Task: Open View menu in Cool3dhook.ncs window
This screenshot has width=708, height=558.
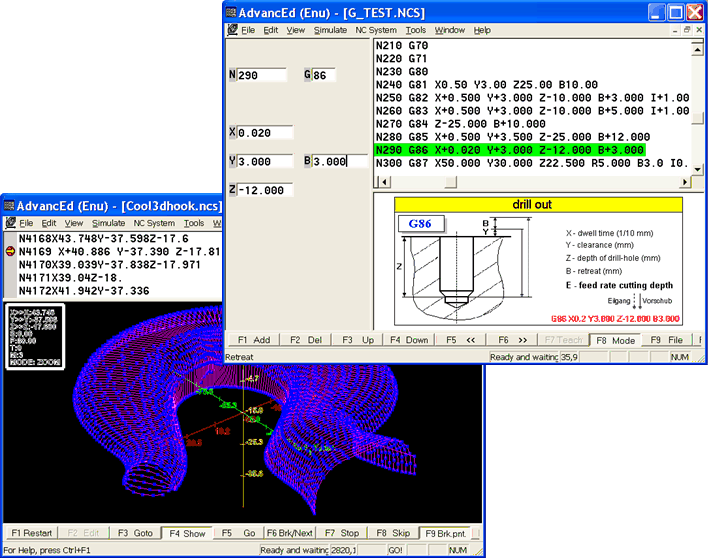Action: [74, 223]
